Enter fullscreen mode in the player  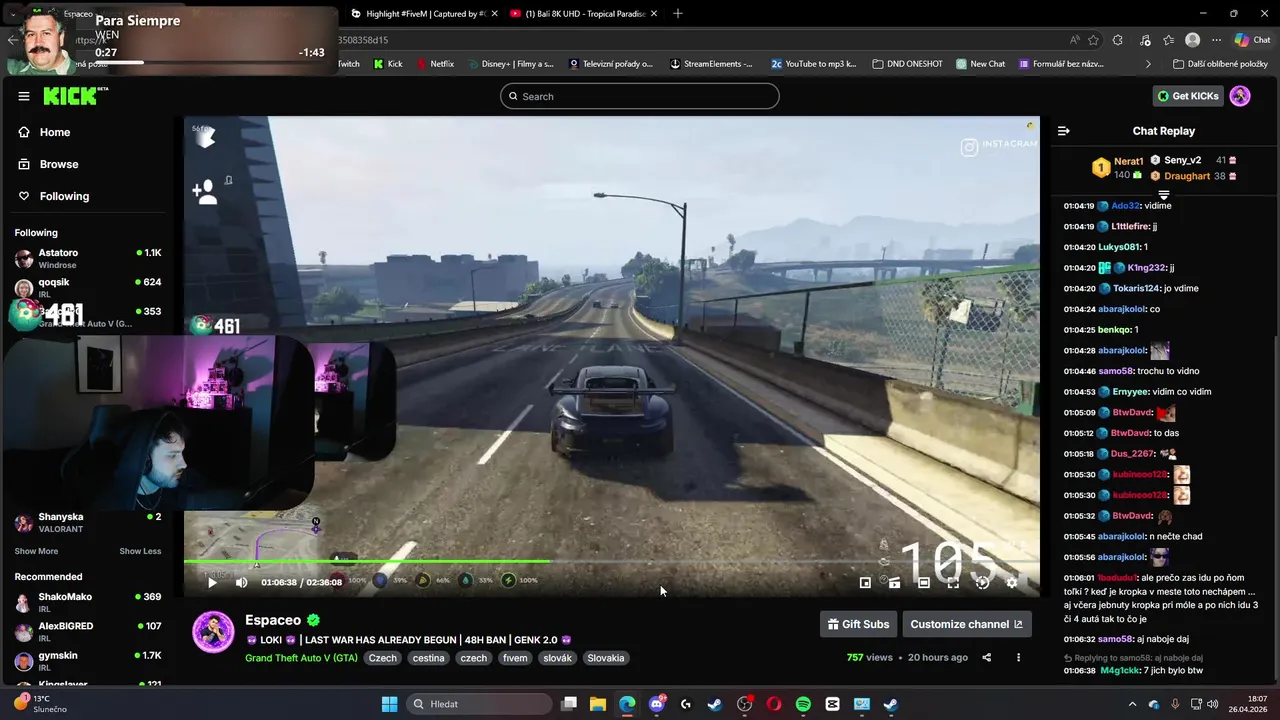[x=953, y=582]
